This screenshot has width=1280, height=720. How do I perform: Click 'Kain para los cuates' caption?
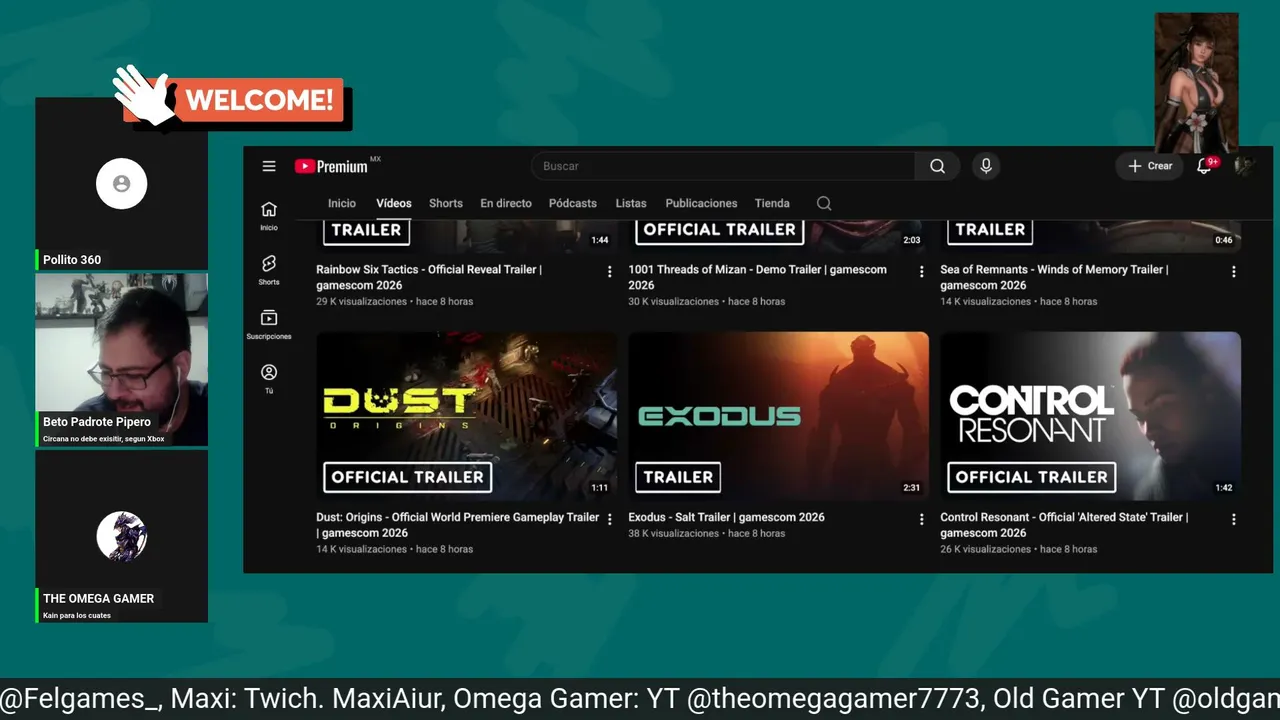point(77,616)
